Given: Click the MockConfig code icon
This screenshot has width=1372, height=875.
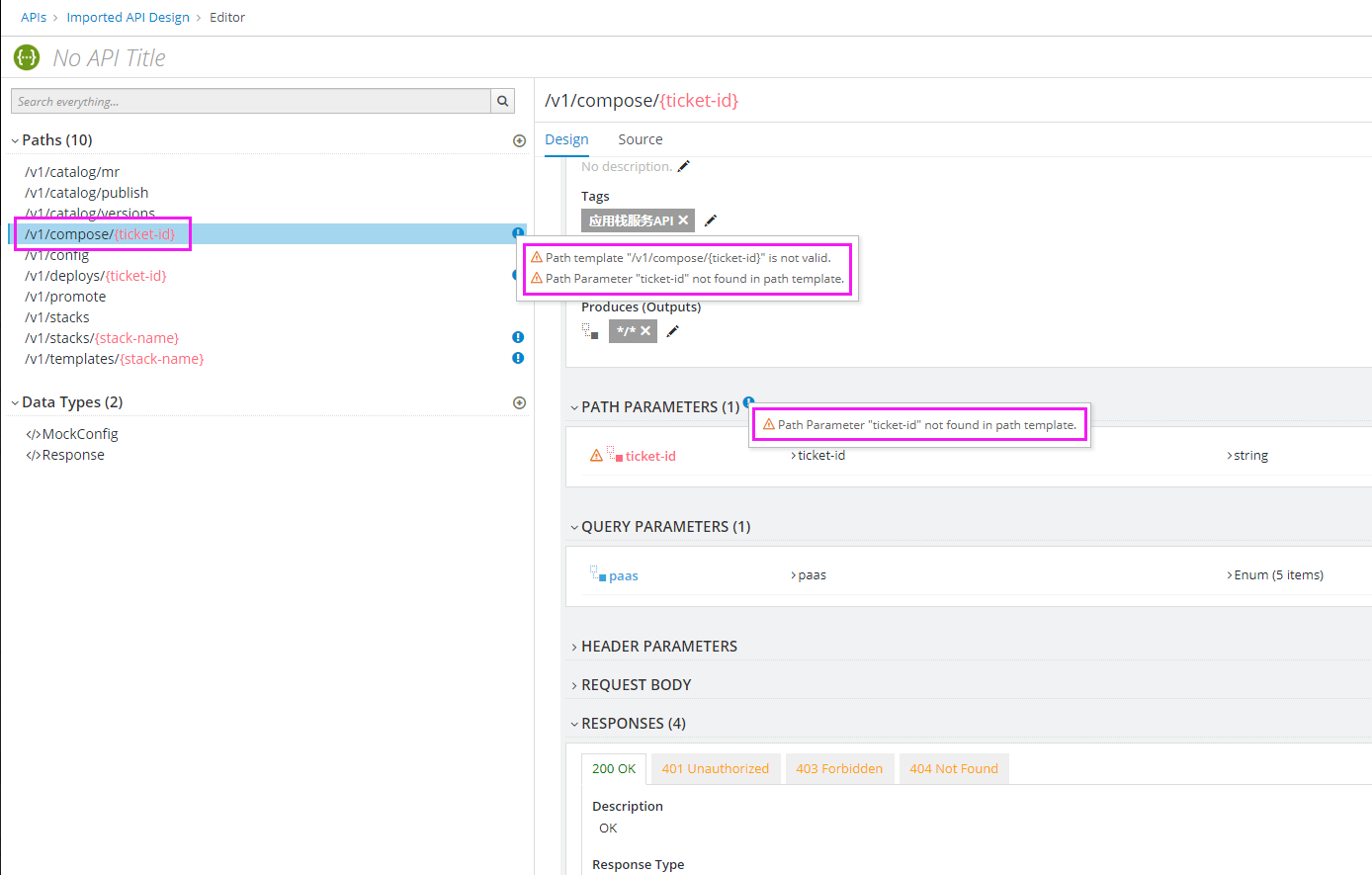Looking at the screenshot, I should (33, 434).
